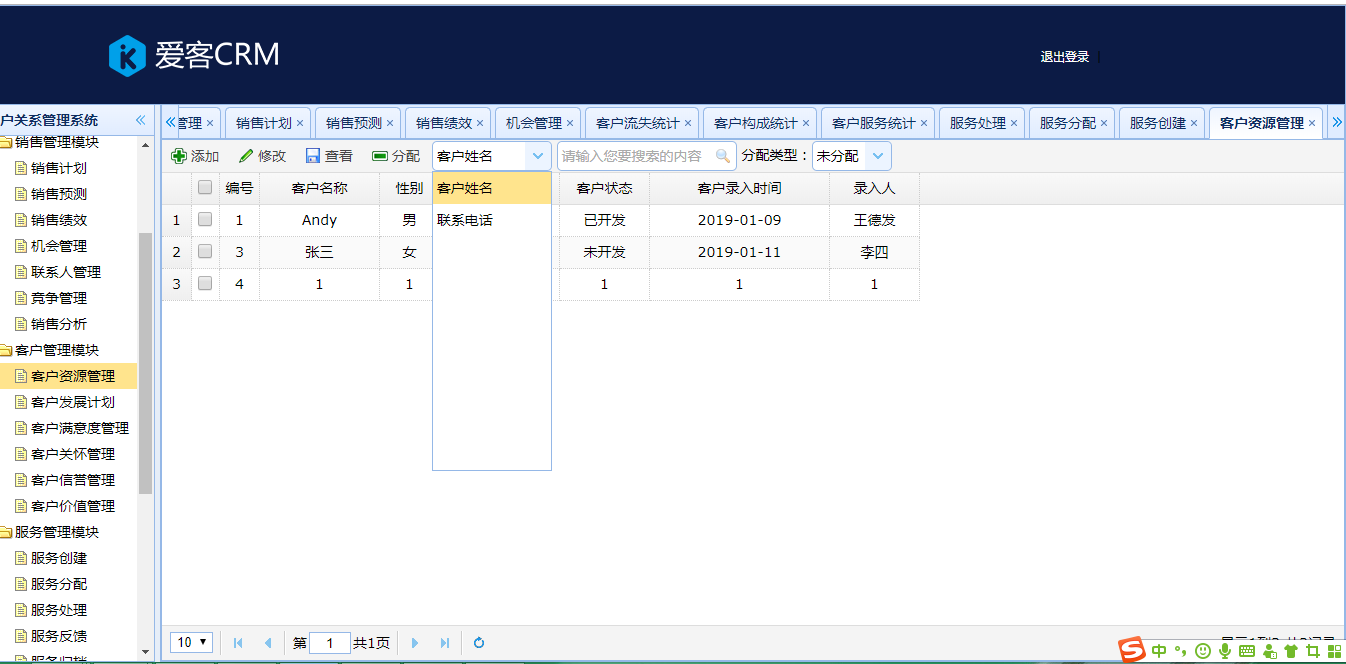Check the Andy row checkbox
The height and width of the screenshot is (664, 1346).
pos(205,219)
